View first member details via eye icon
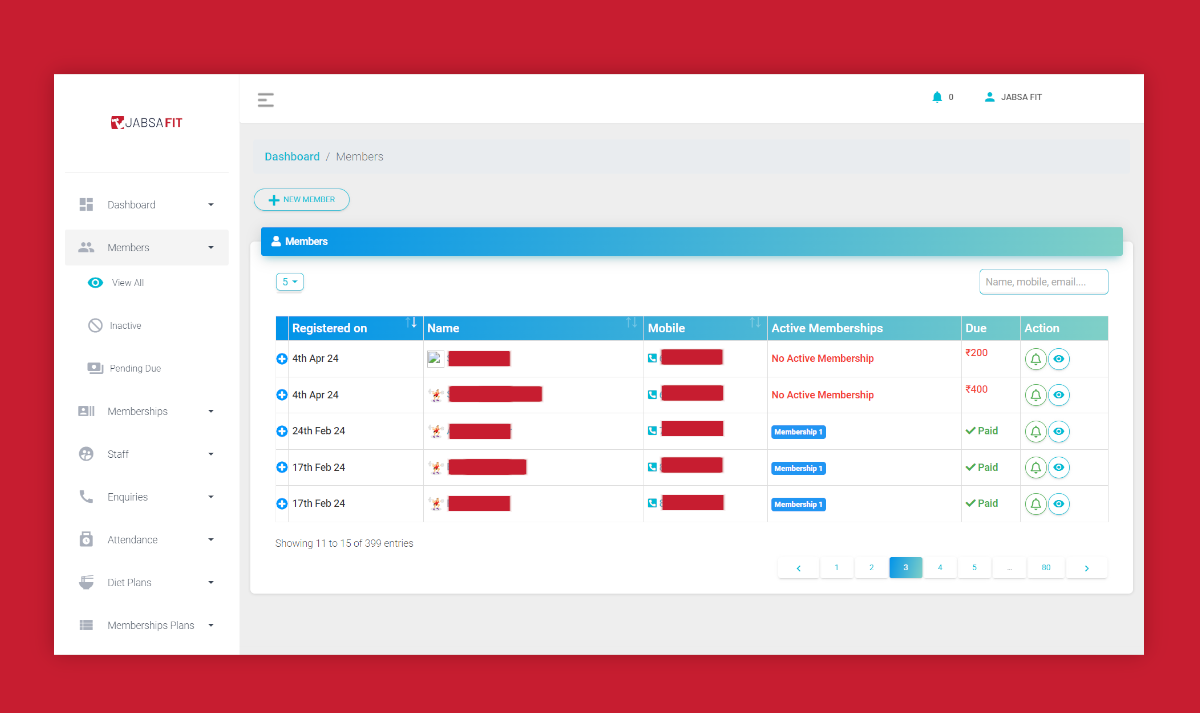The width and height of the screenshot is (1200, 713). pos(1059,358)
